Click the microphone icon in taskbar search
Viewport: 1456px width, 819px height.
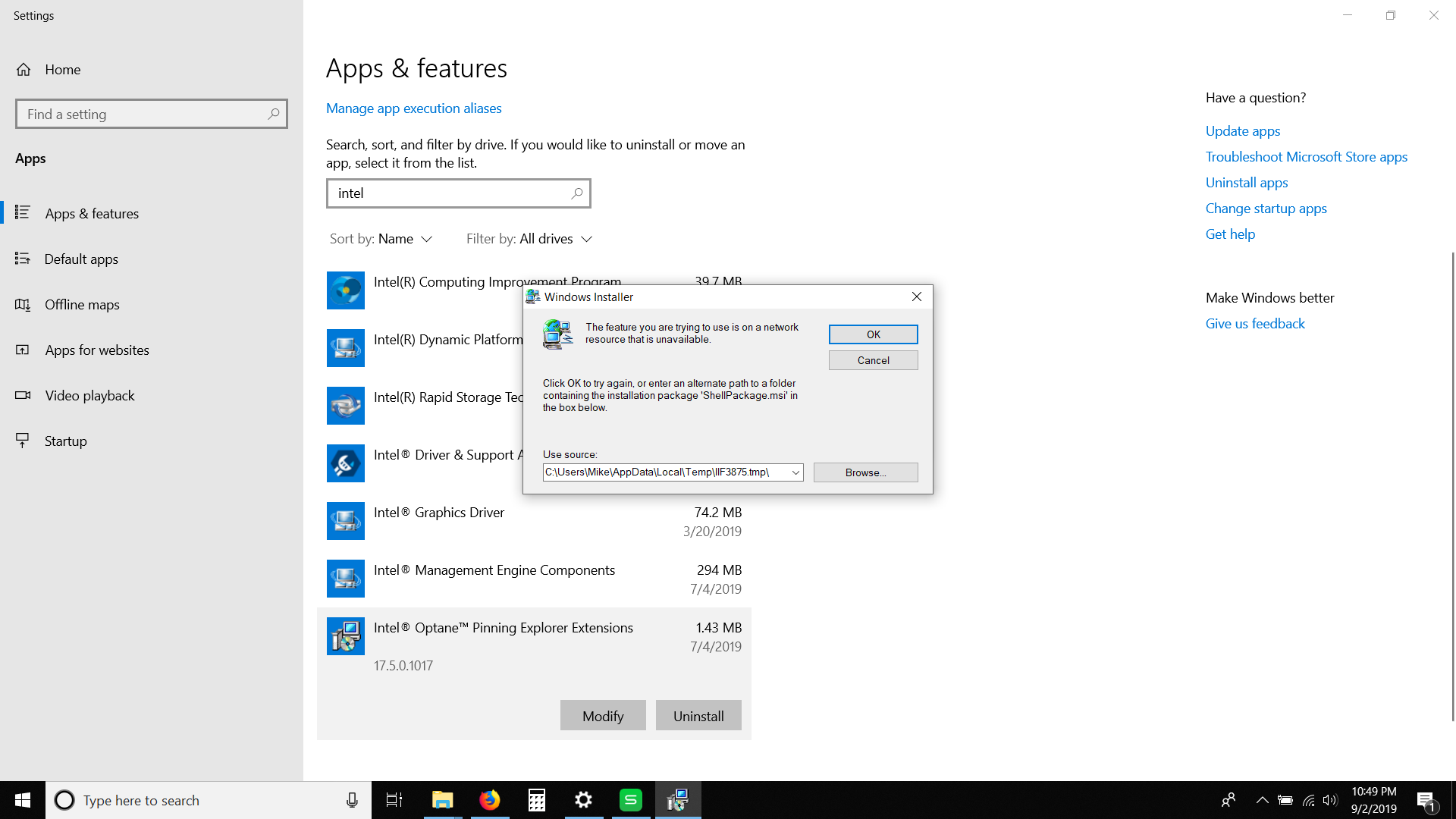[352, 800]
